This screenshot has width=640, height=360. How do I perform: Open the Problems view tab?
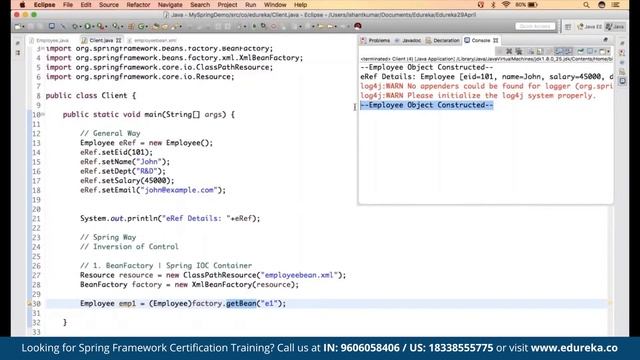[x=375, y=40]
